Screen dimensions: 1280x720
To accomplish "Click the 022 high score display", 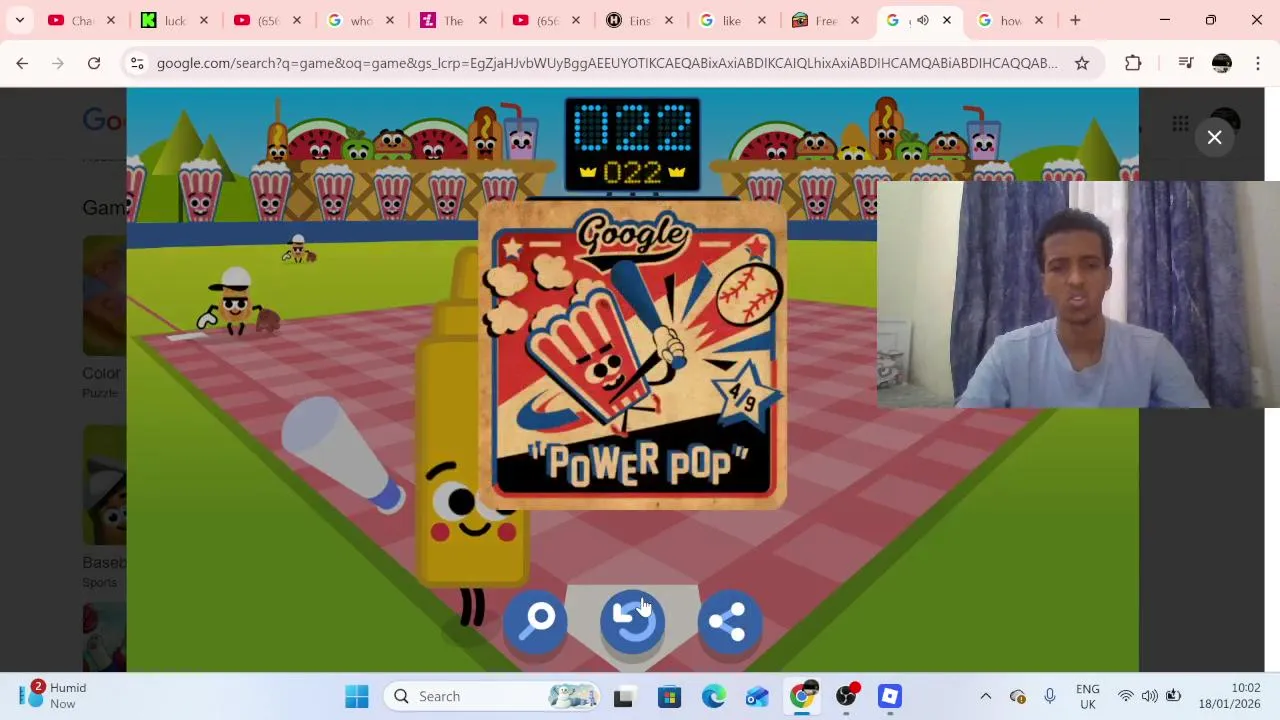I will (632, 173).
